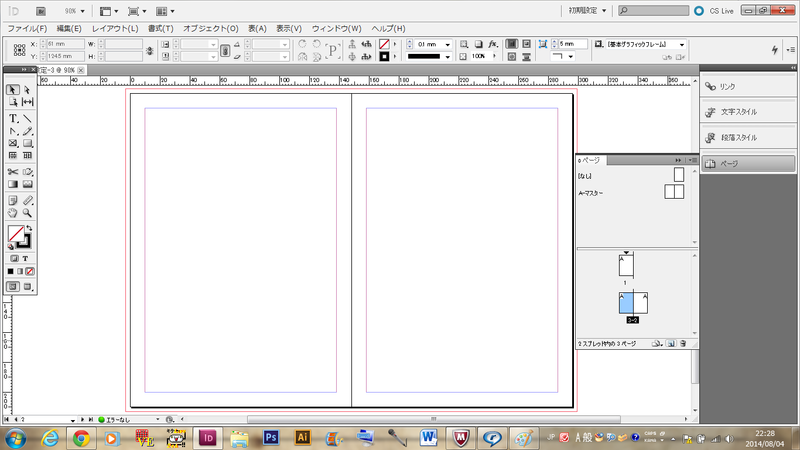Select the Note tool
Image resolution: width=800 pixels, height=450 pixels.
(x=13, y=201)
